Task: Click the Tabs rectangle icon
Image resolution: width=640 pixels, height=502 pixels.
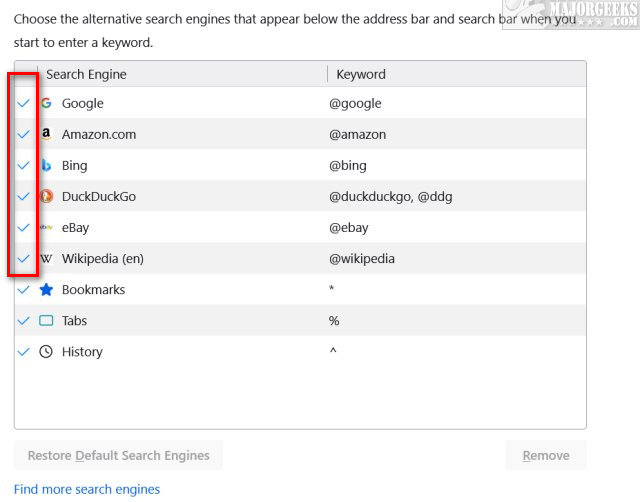Action: pyautogui.click(x=46, y=321)
